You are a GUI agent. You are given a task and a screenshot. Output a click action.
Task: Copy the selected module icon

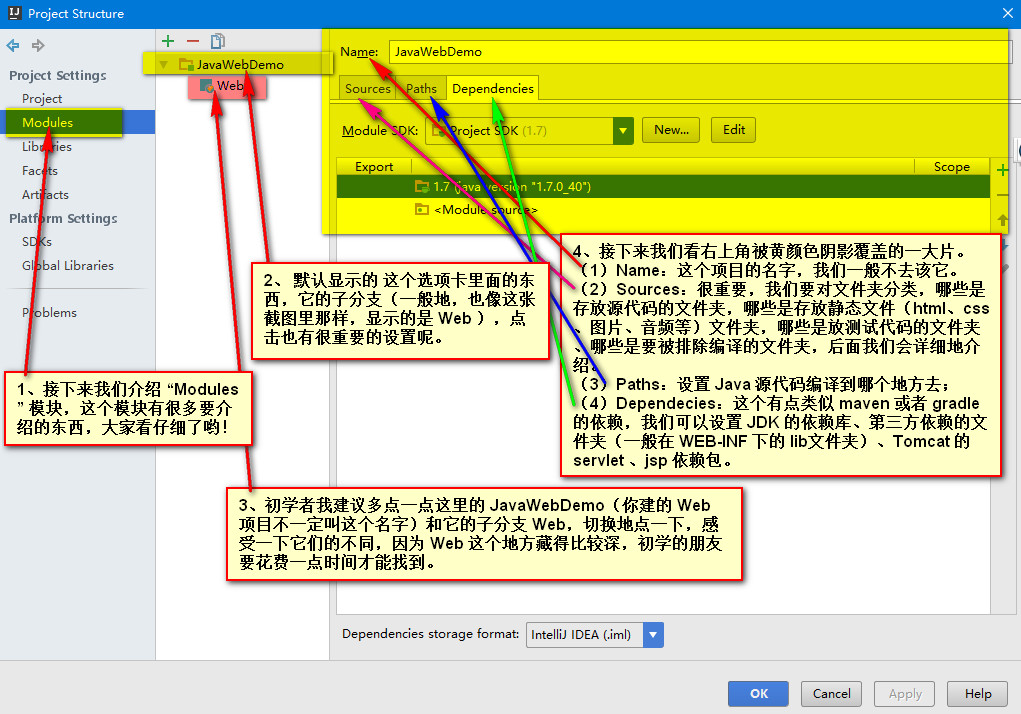pos(217,41)
